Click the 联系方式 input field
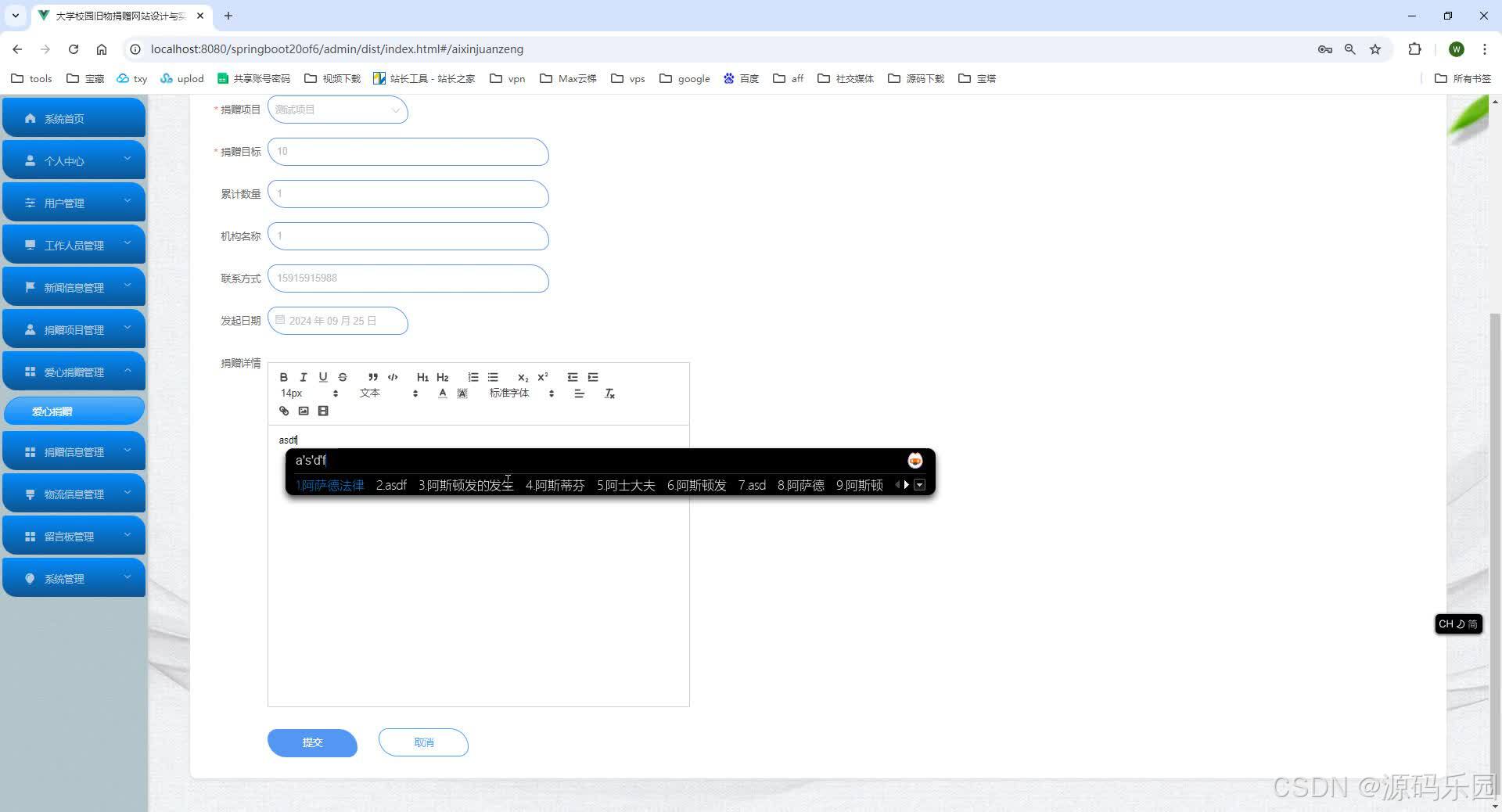The image size is (1502, 812). (408, 278)
